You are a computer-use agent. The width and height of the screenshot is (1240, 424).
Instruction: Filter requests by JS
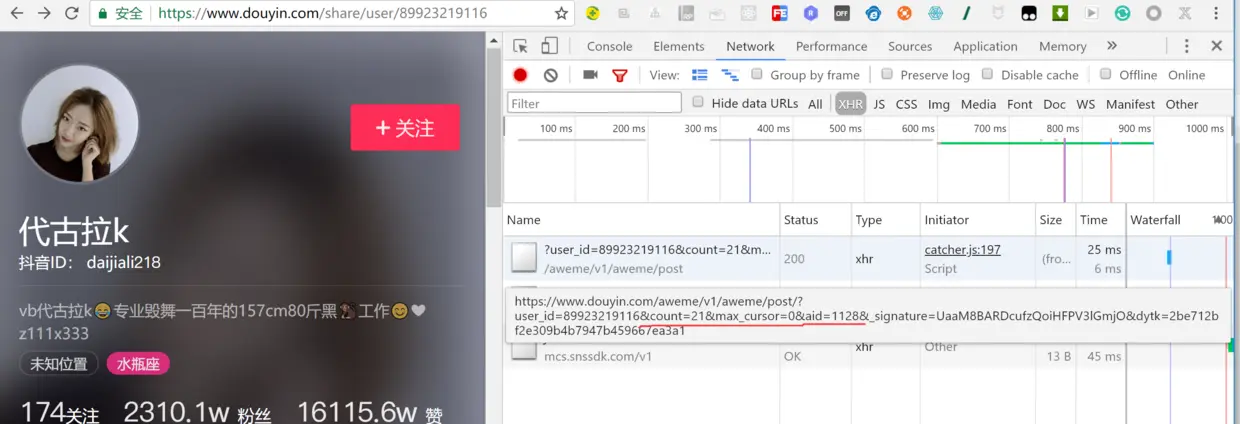(x=879, y=104)
